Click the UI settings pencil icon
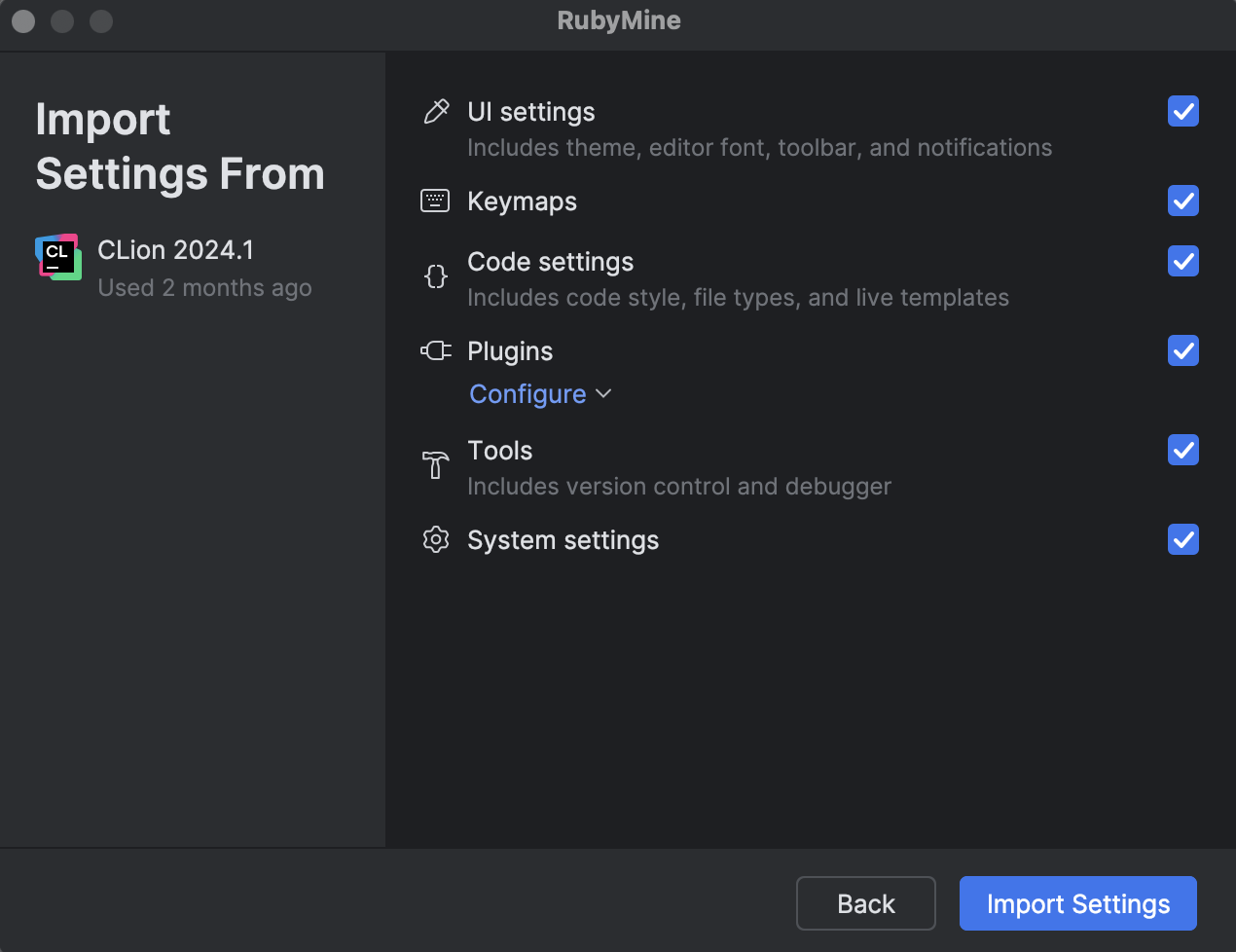The image size is (1236, 952). pos(435,110)
